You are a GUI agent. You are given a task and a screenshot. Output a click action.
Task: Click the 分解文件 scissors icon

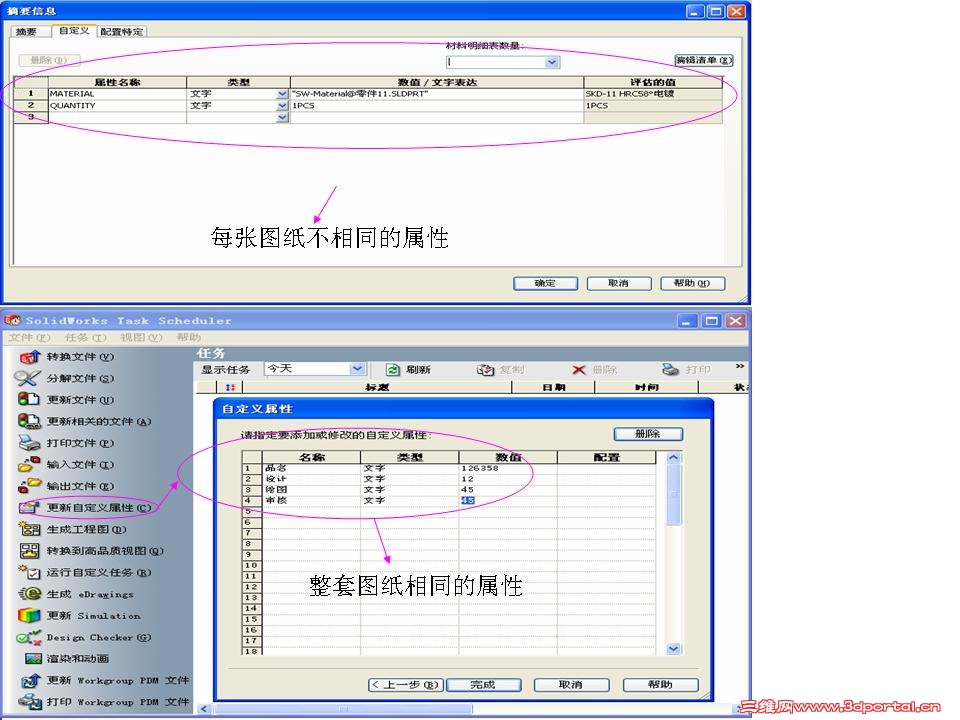tap(28, 378)
